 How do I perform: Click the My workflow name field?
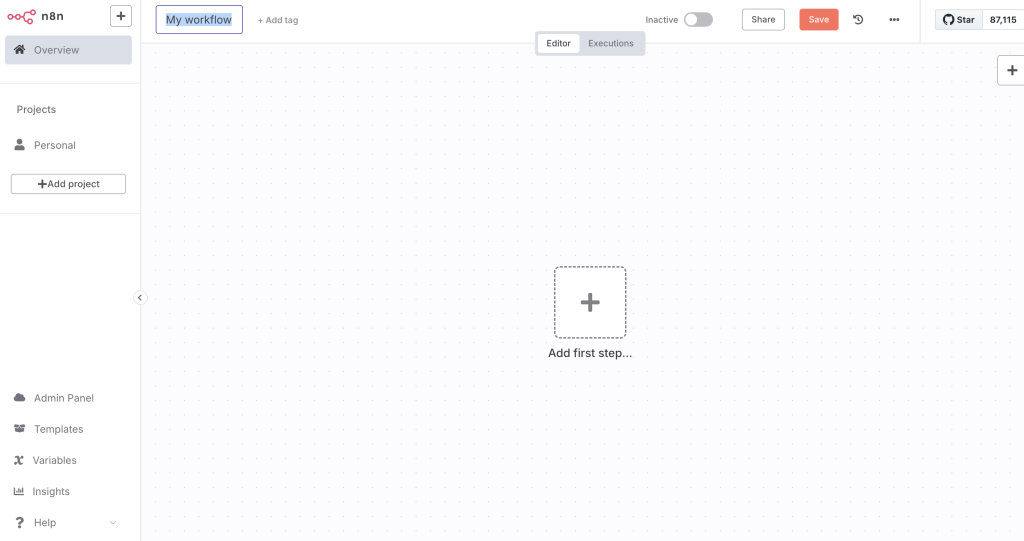click(199, 20)
